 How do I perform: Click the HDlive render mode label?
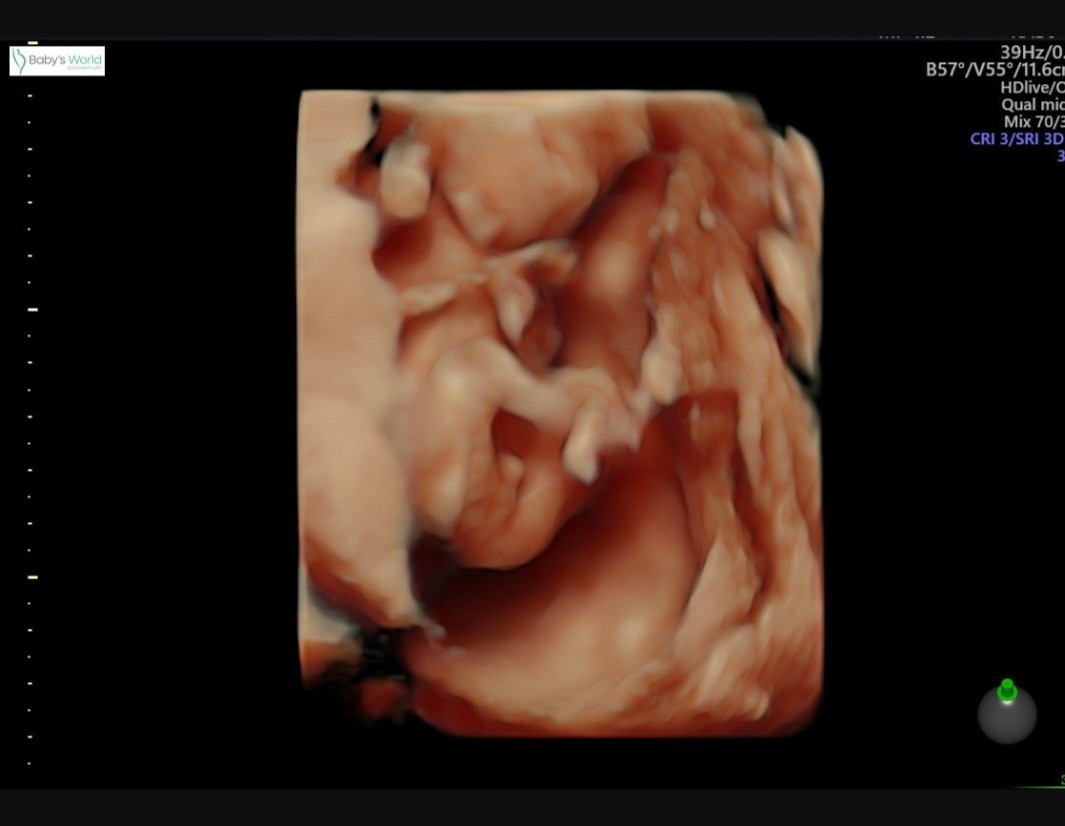1031,88
